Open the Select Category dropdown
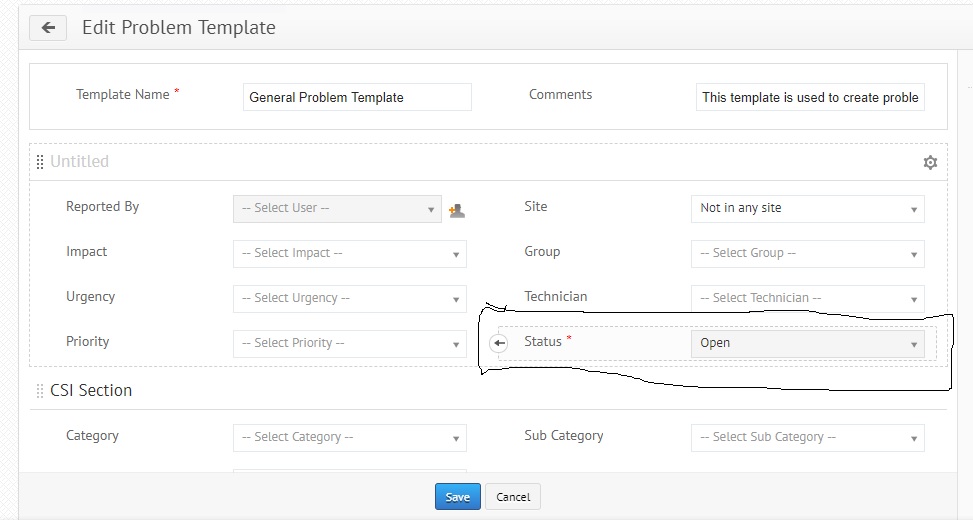Screen dimensions: 973x520 pyautogui.click(x=349, y=437)
